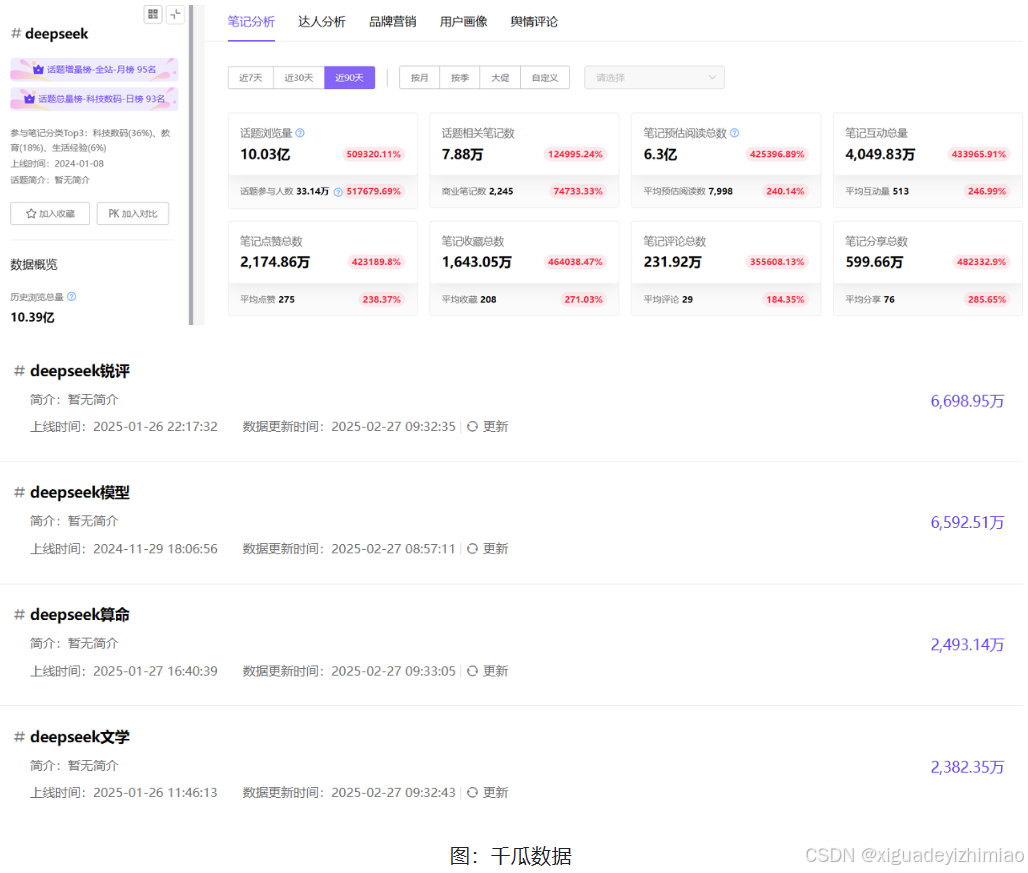Click 加入收藏 button
This screenshot has height=873, width=1028.
pyautogui.click(x=50, y=214)
